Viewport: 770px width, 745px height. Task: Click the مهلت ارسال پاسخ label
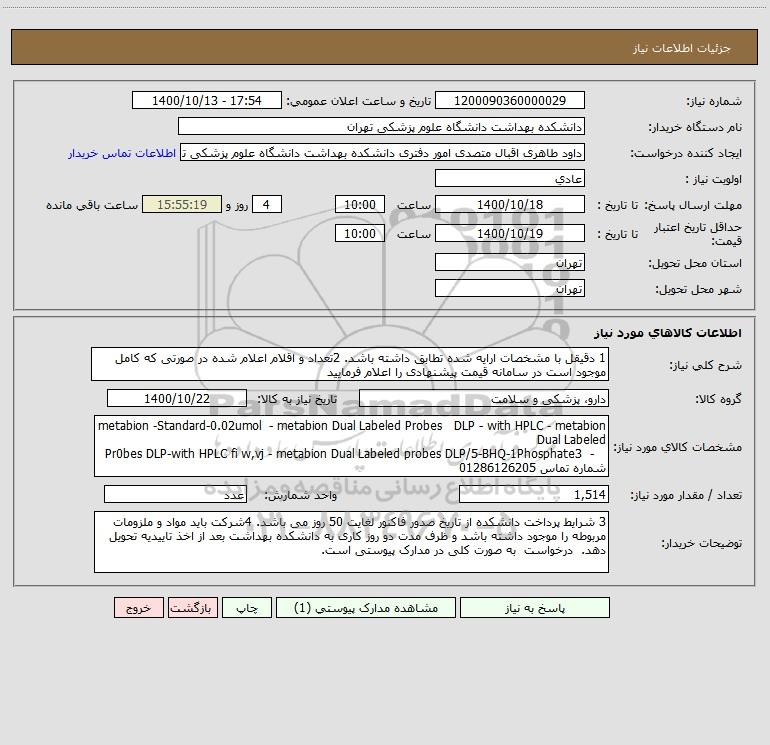(x=693, y=205)
